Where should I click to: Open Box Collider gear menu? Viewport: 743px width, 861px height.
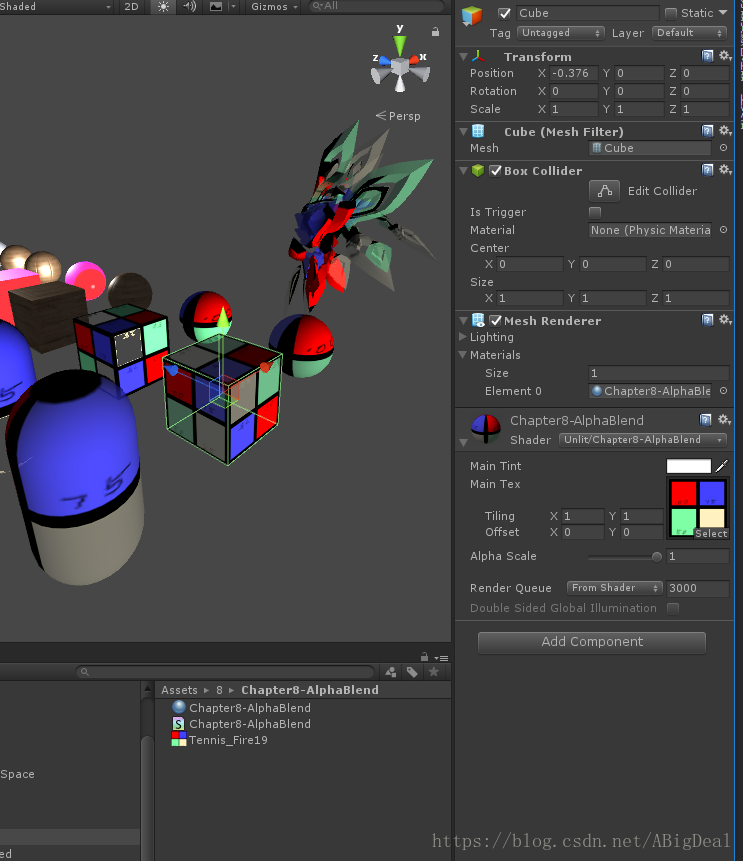point(725,170)
